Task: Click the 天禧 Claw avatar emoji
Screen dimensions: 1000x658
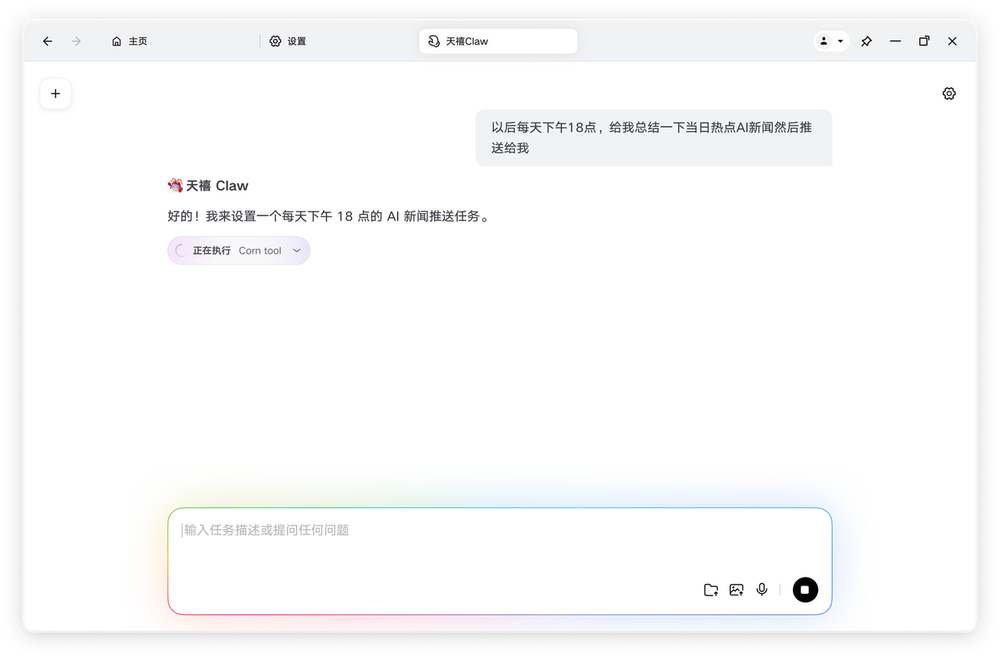Action: (x=175, y=185)
